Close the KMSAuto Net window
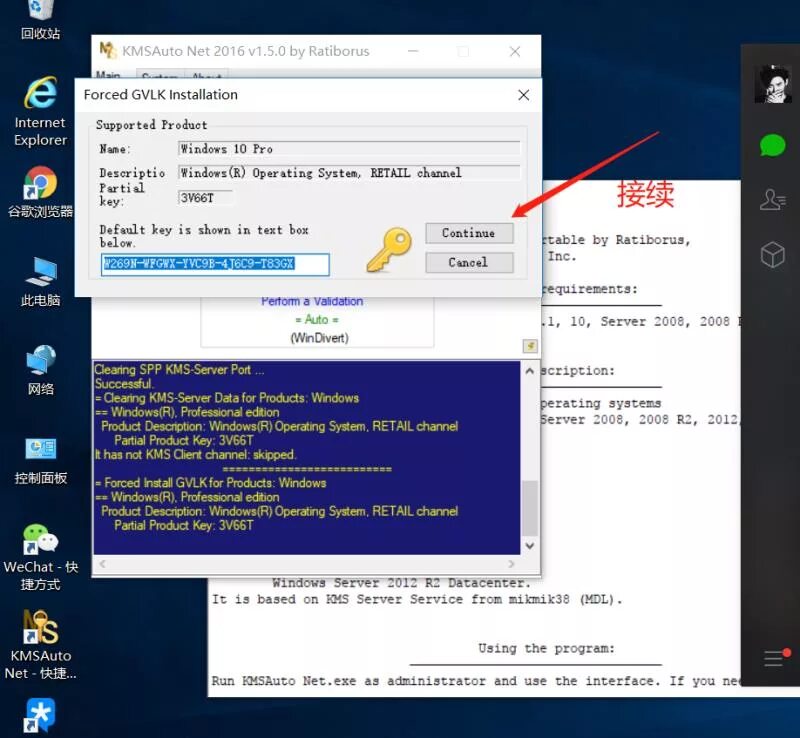Viewport: 800px width, 738px height. pos(515,51)
